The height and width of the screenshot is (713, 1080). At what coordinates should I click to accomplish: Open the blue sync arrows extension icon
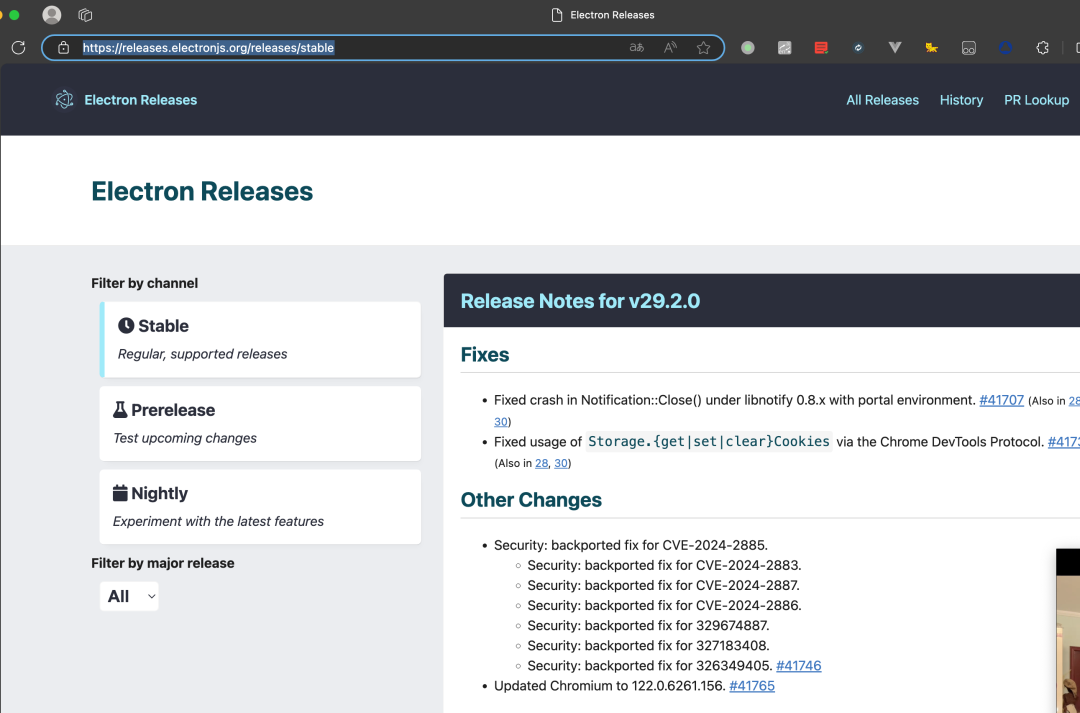(x=858, y=48)
